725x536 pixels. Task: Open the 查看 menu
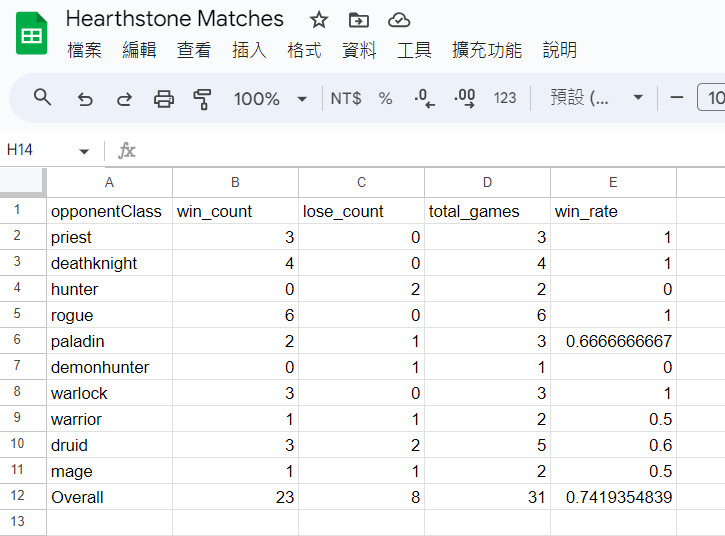click(x=194, y=50)
